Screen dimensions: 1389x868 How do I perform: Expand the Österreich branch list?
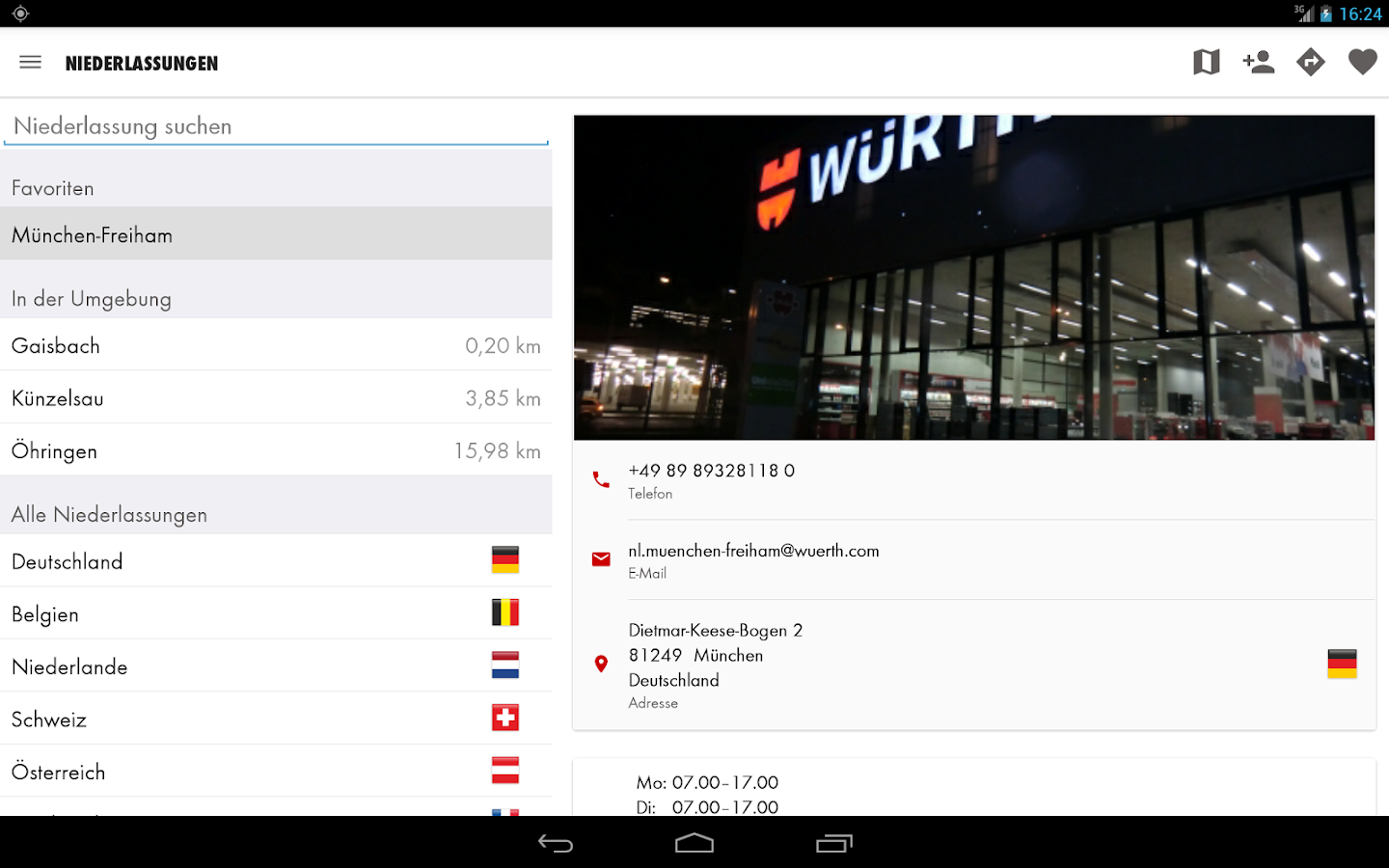click(276, 772)
